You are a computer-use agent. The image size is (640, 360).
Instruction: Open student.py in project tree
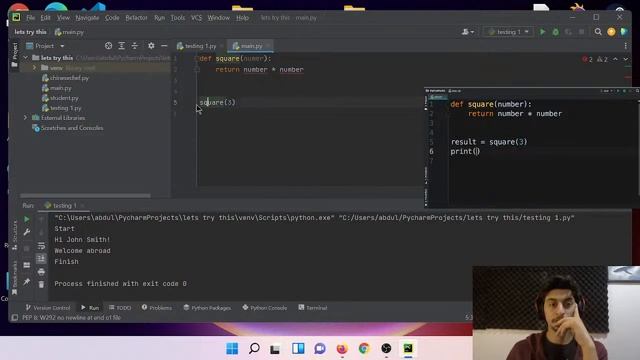[x=60, y=98]
